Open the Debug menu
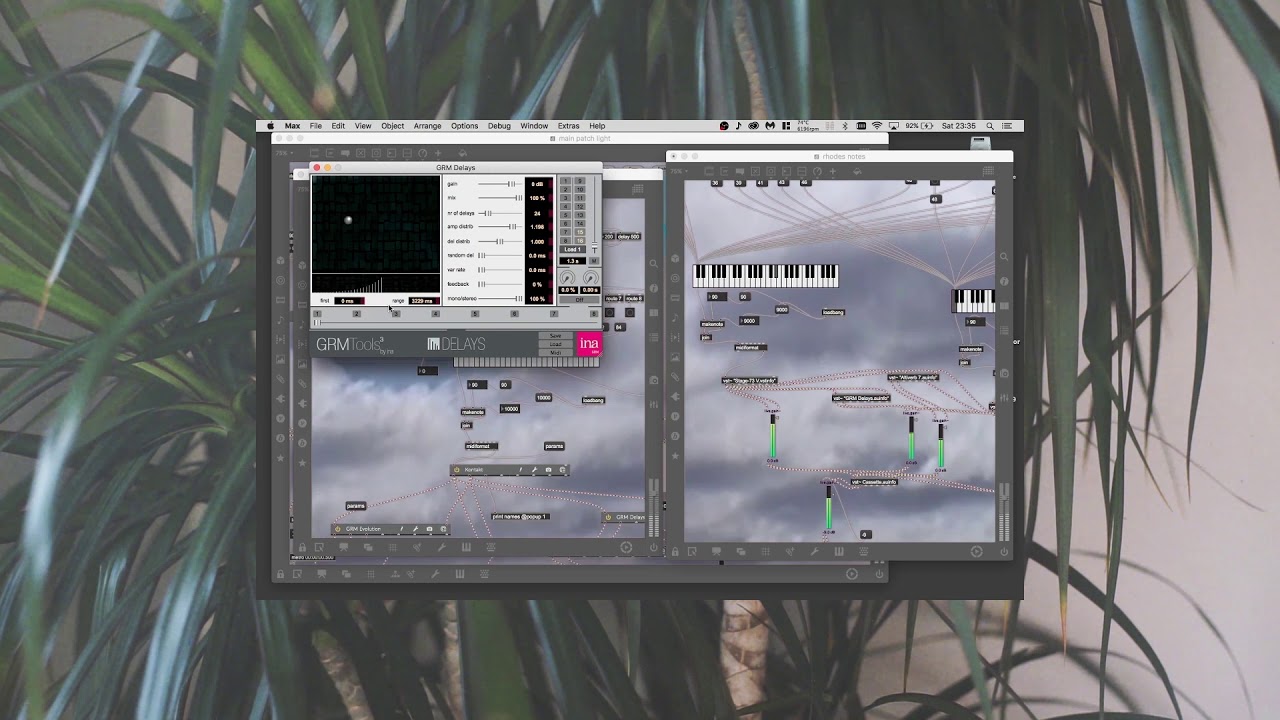The height and width of the screenshot is (720, 1280). point(499,126)
